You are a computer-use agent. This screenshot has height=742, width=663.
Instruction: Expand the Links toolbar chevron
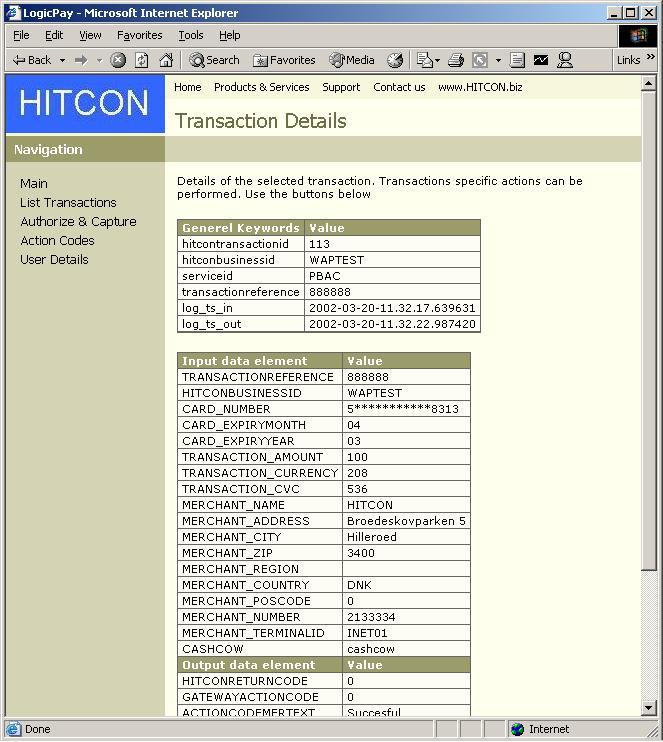[x=651, y=58]
